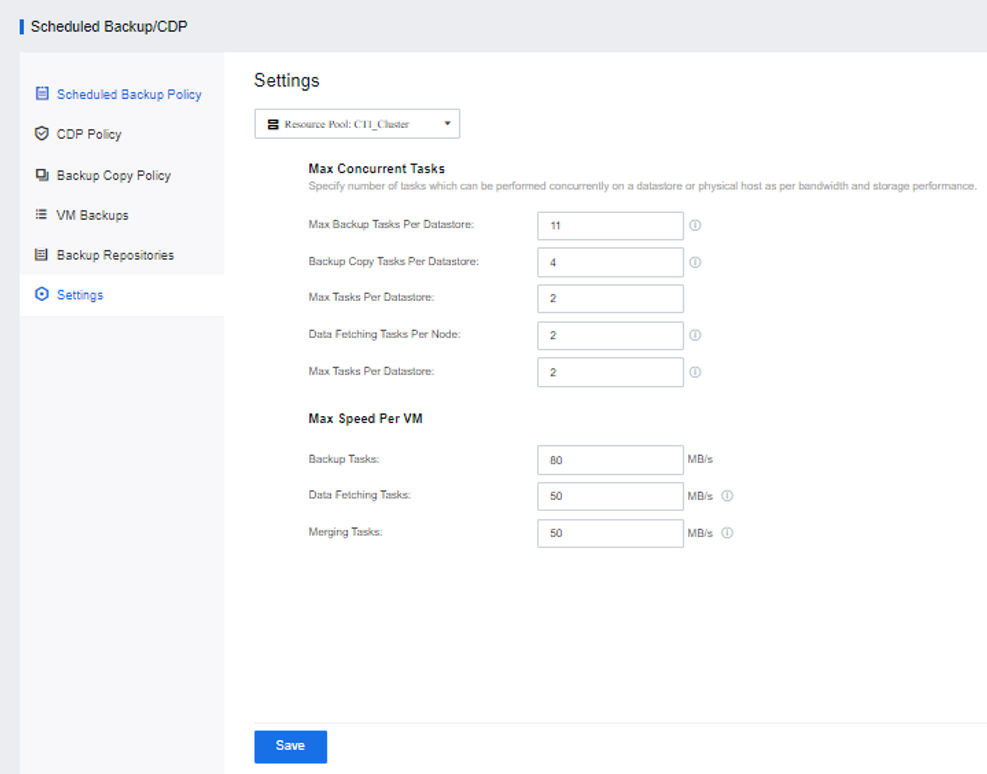Screen dimensions: 987x774
Task: Click info icon beside Merging Tasks speed
Action: coord(727,533)
